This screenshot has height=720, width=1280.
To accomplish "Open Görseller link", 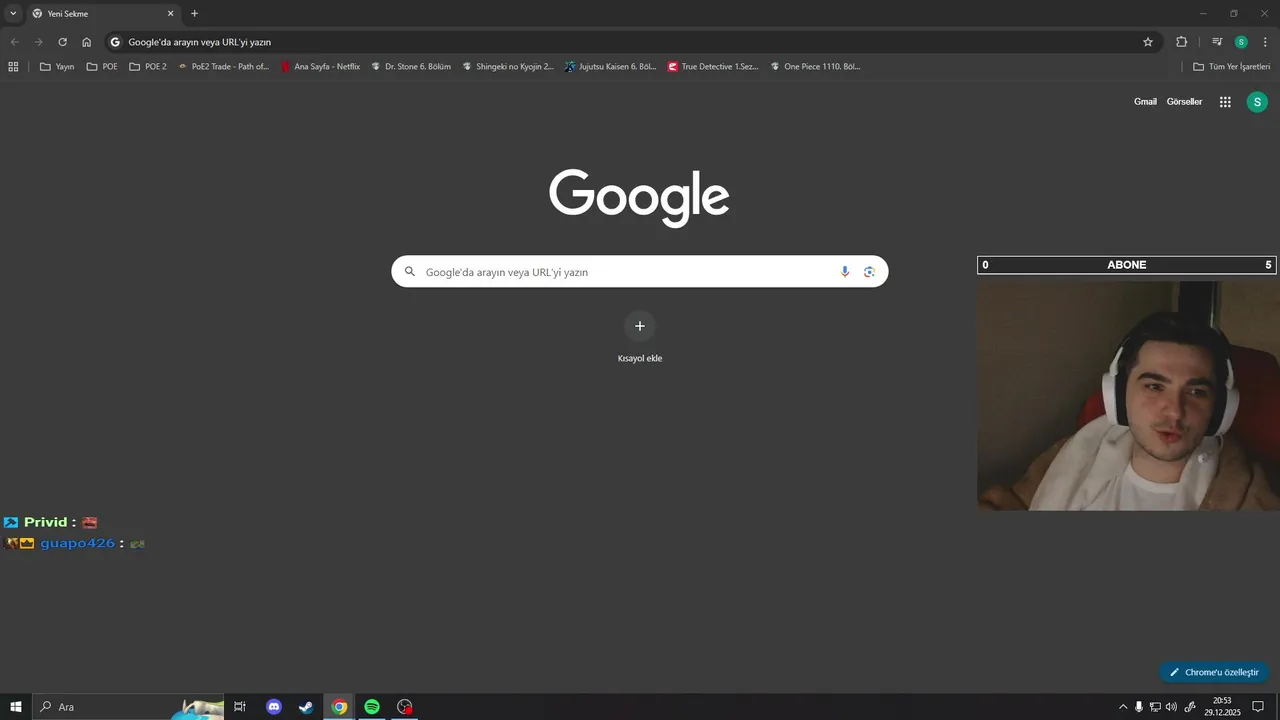I will tap(1184, 102).
